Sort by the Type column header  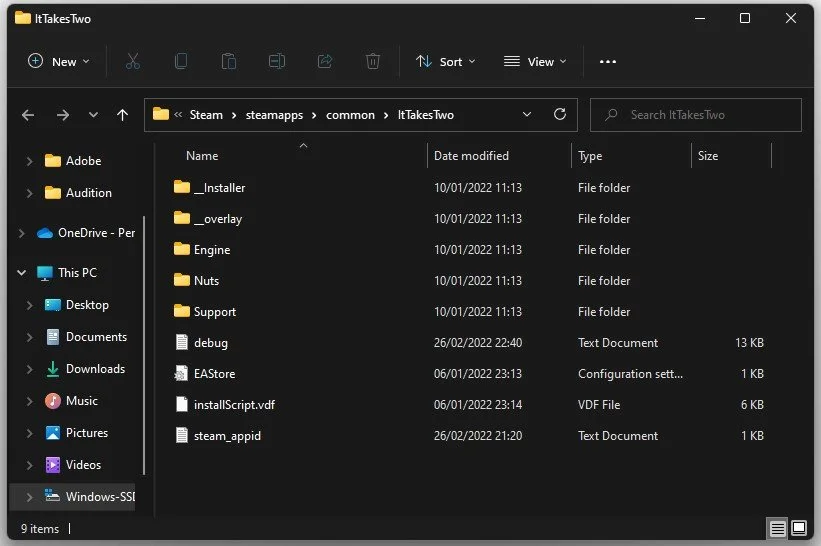click(590, 156)
